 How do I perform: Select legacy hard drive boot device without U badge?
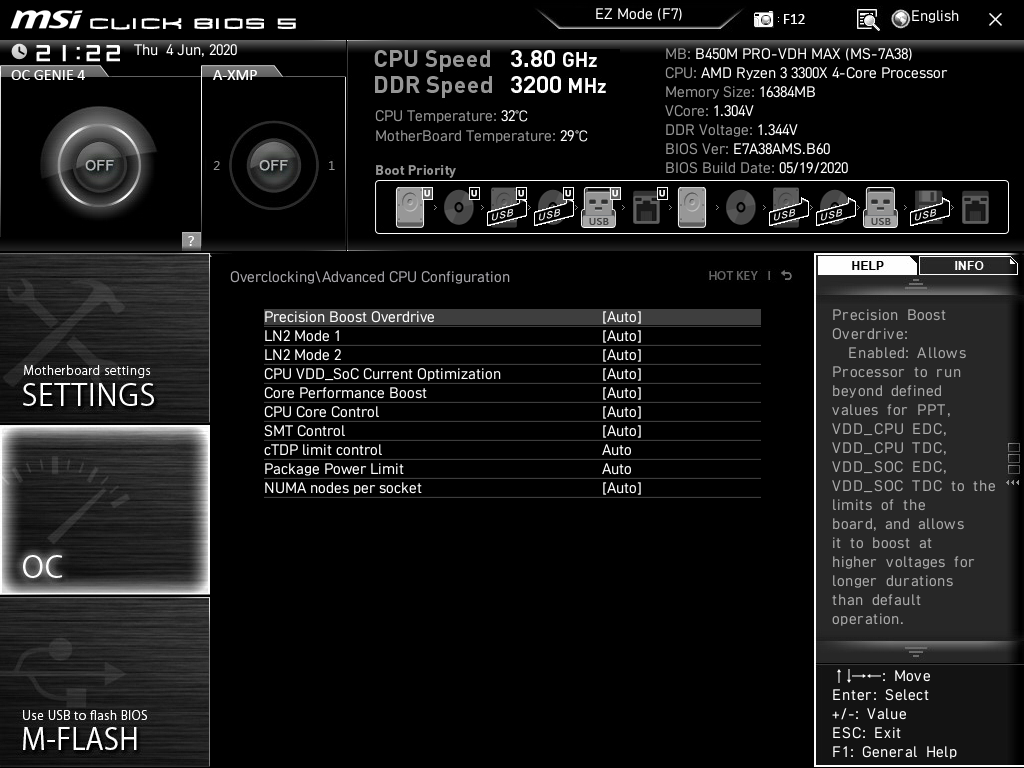tap(692, 207)
